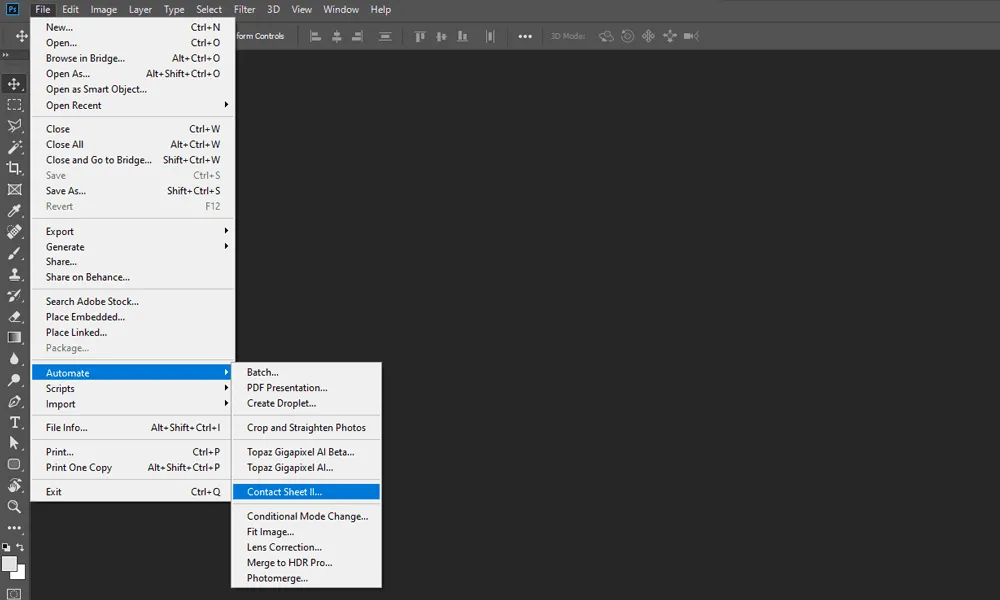Image resolution: width=1000 pixels, height=600 pixels.
Task: Select the Eraser tool
Action: tap(14, 316)
